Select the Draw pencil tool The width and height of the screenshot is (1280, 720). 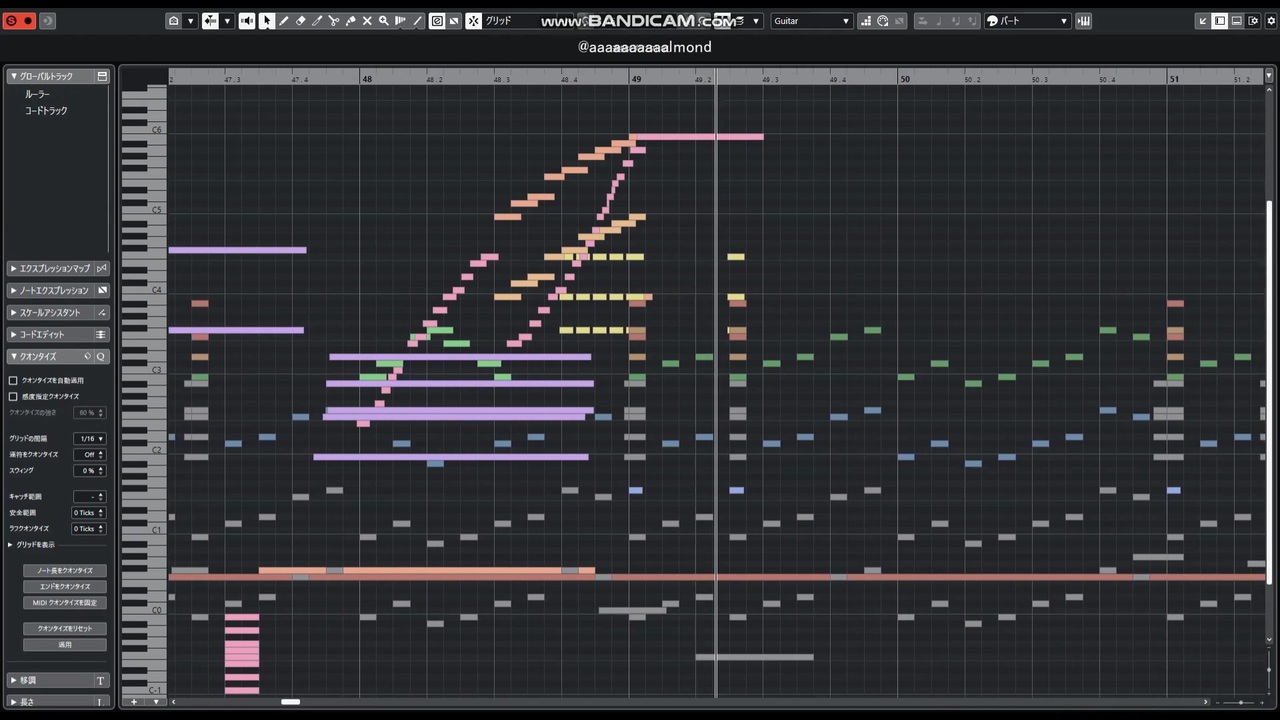point(284,20)
